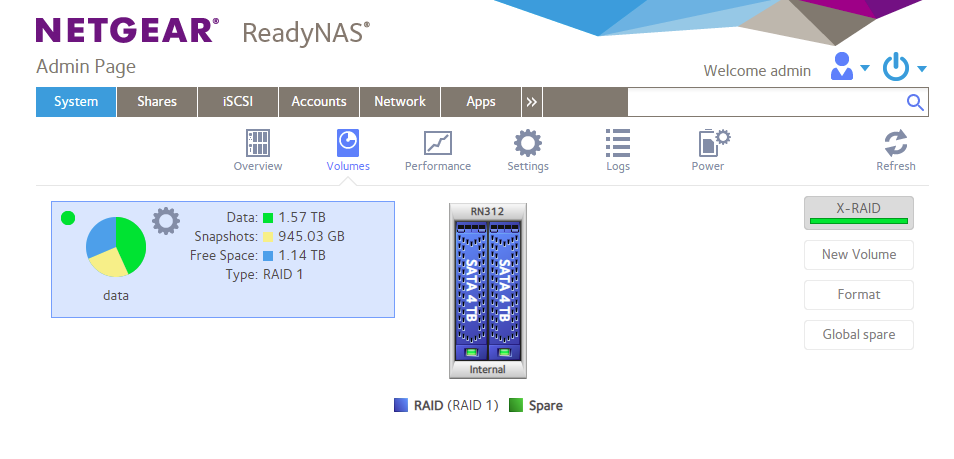Open the Logs list icon
The image size is (954, 459).
point(618,144)
